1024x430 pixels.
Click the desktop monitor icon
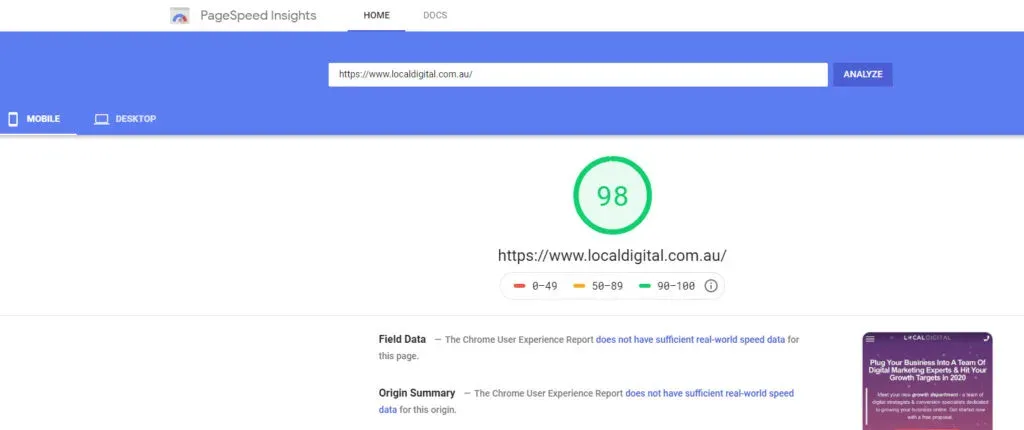point(101,119)
